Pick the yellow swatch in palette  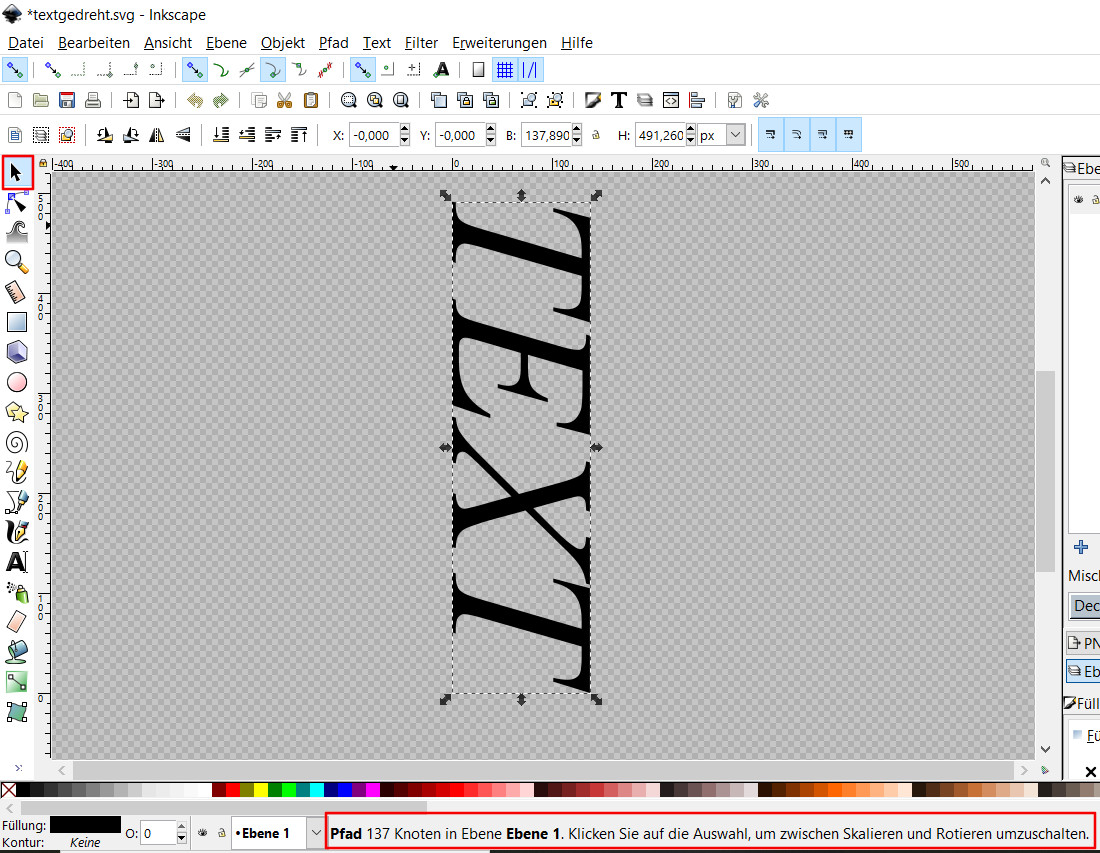pyautogui.click(x=260, y=790)
